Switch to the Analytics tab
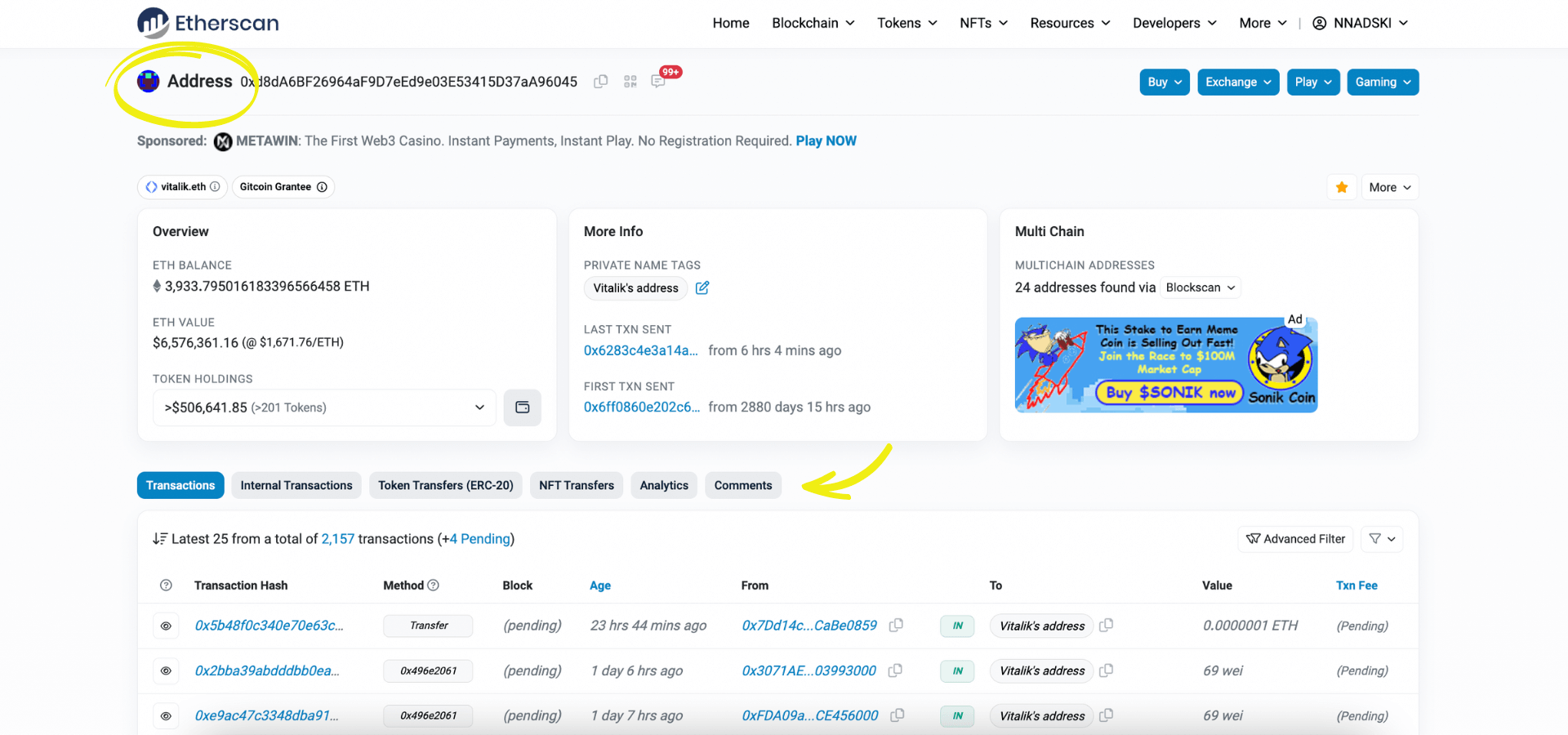Viewport: 1568px width, 735px height. [x=664, y=485]
